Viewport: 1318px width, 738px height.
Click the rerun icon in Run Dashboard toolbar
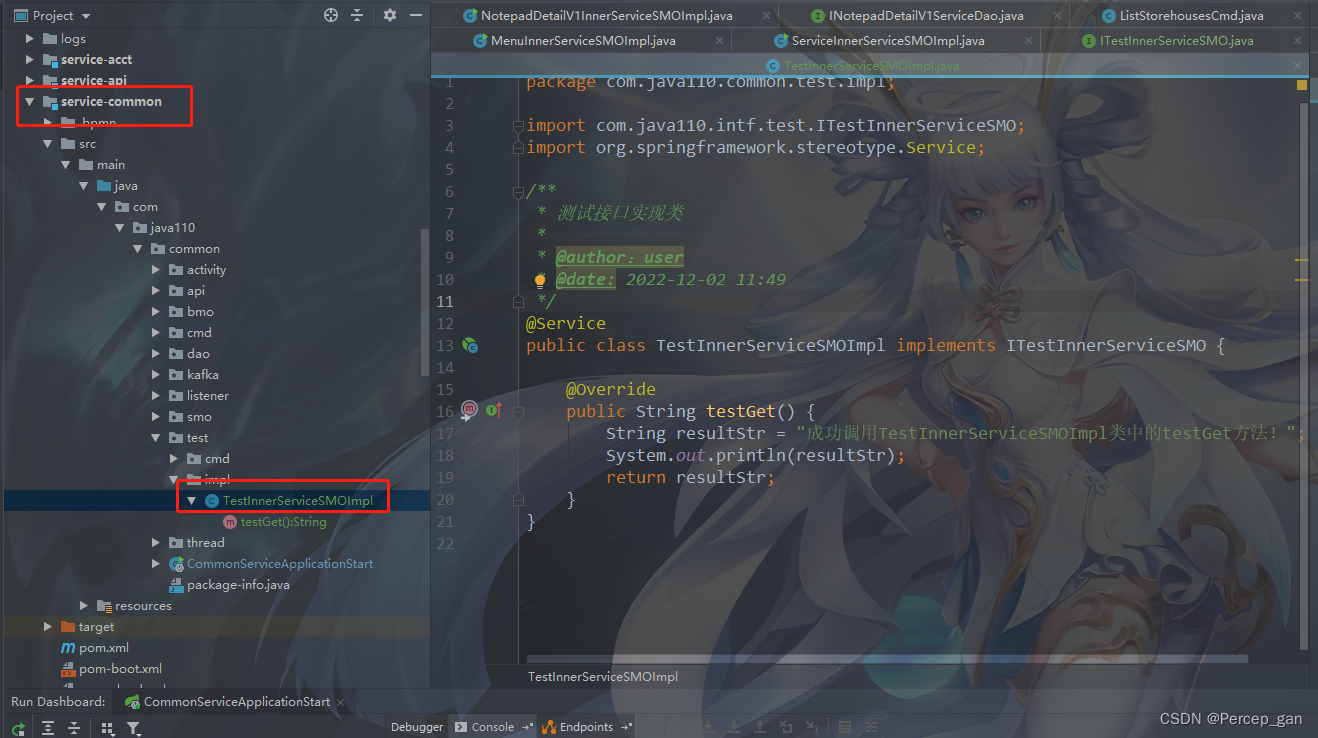tap(18, 729)
